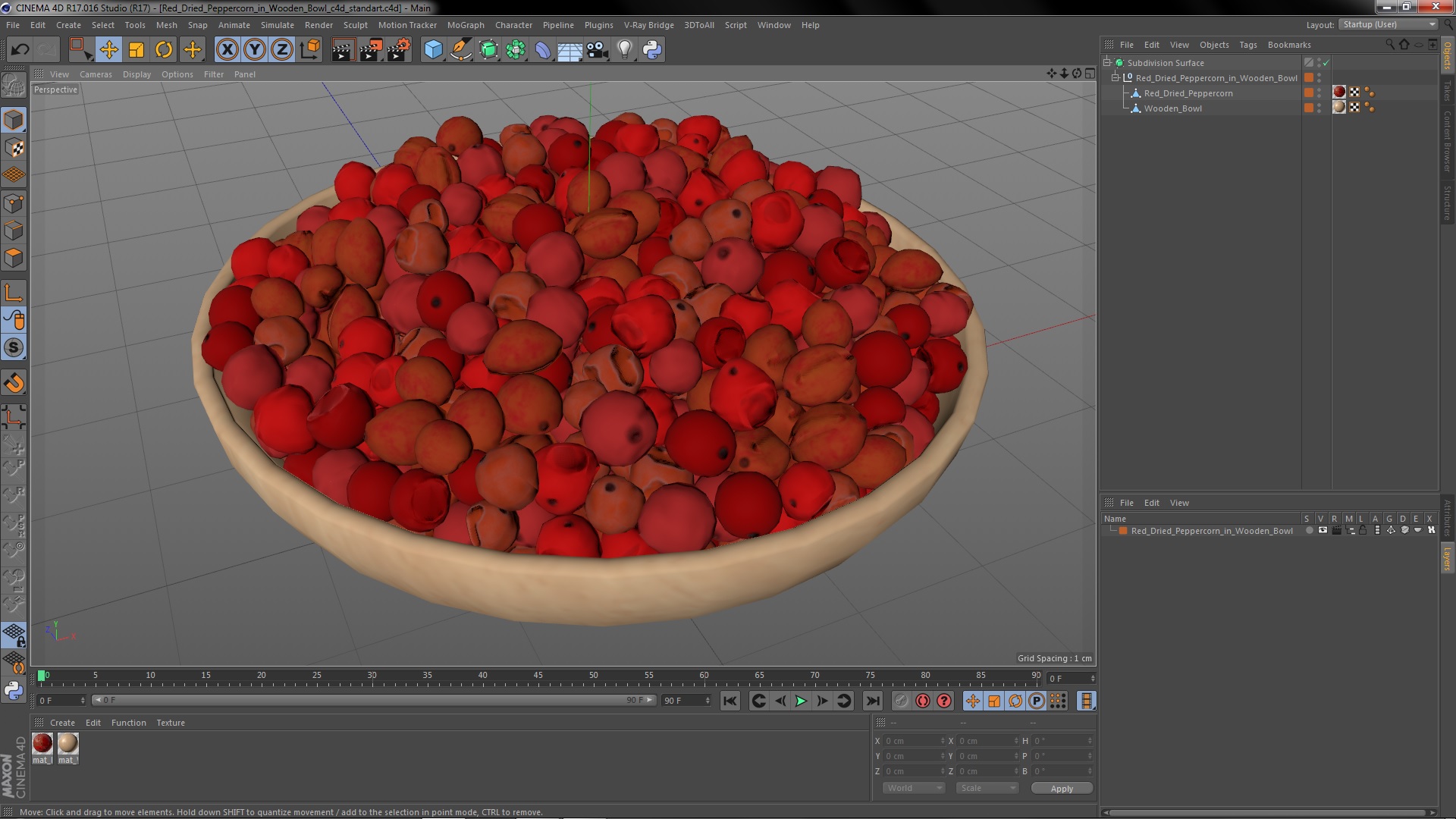Toggle Snap enable (S) icon
Image resolution: width=1456 pixels, height=819 pixels.
point(14,347)
